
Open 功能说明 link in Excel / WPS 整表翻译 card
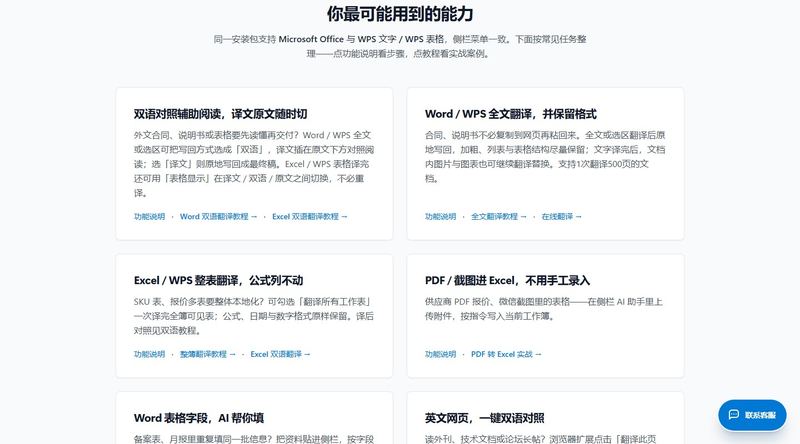[149, 354]
